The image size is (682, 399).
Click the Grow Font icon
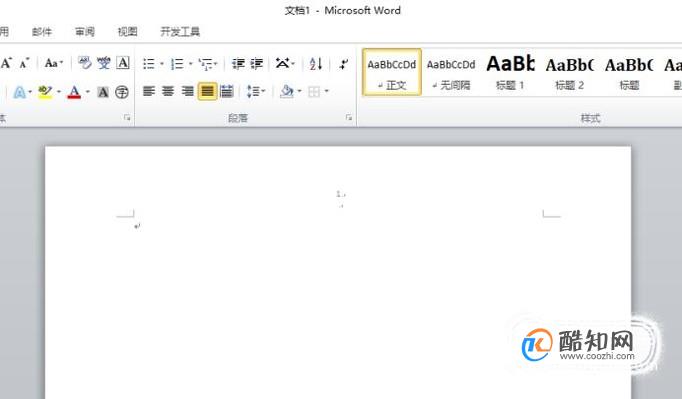[6, 64]
